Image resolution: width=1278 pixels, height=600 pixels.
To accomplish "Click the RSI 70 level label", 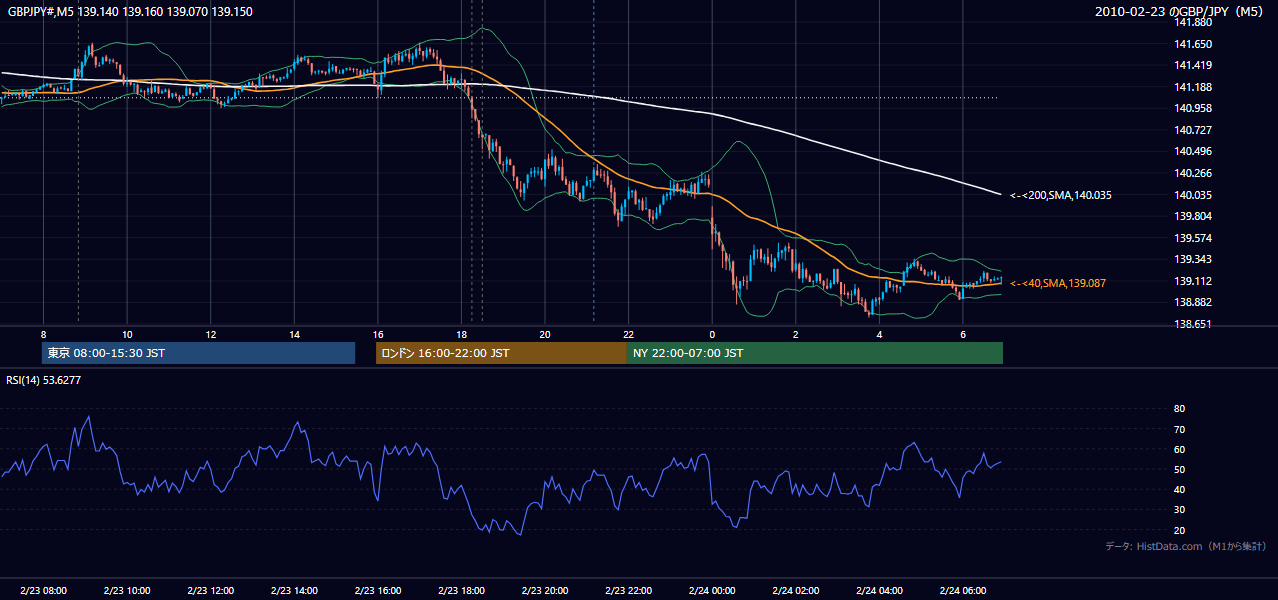I will [1179, 429].
